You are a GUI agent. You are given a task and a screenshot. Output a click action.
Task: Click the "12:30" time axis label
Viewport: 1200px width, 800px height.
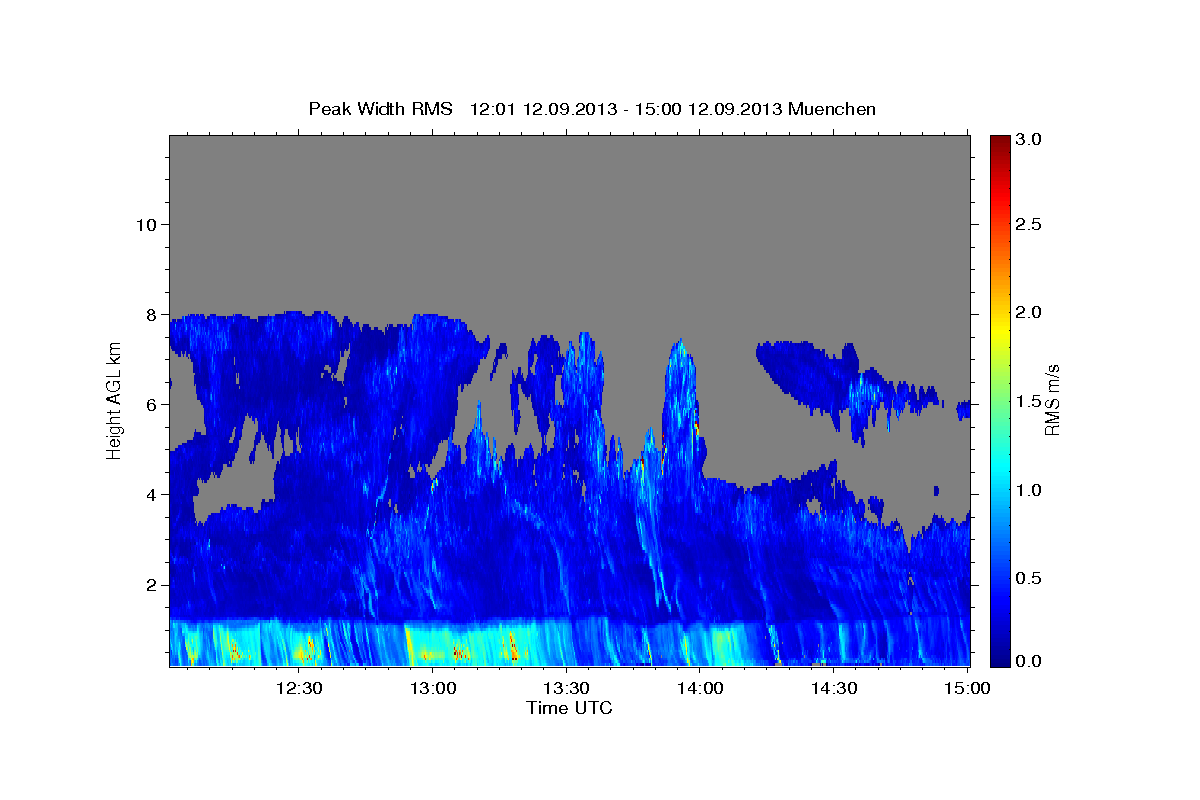pyautogui.click(x=298, y=688)
